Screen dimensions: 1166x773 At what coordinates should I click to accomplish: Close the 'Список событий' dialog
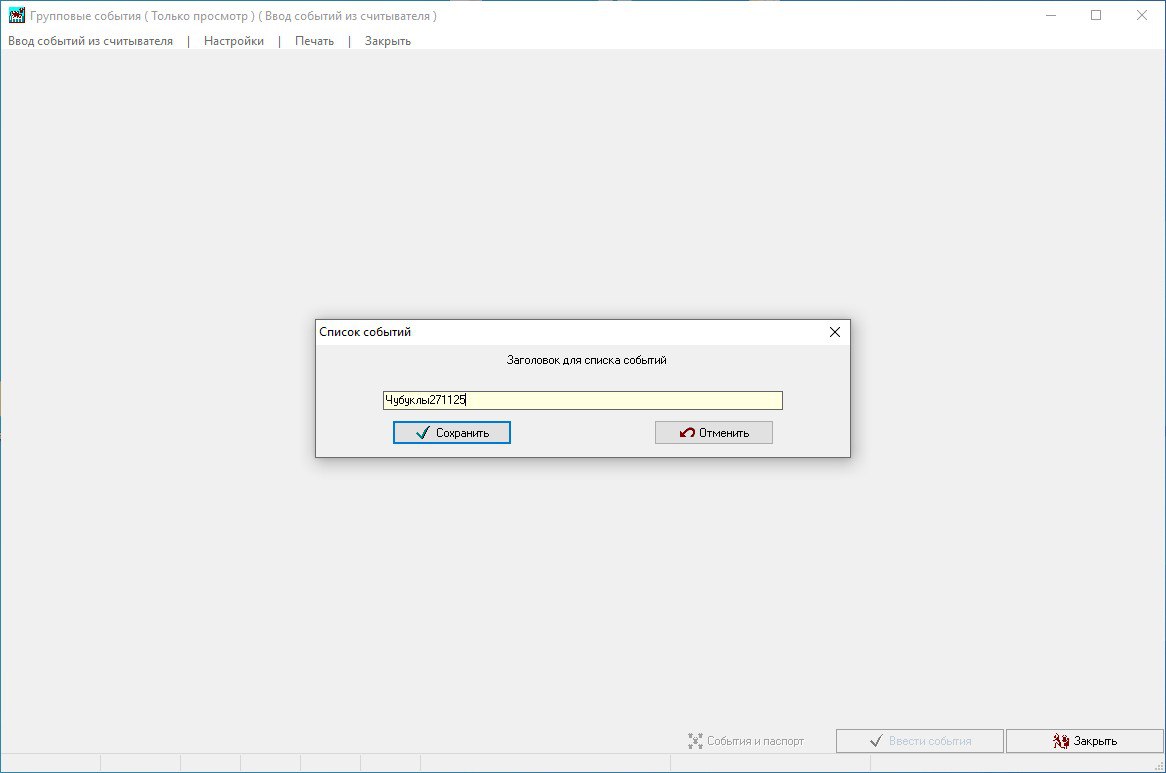pyautogui.click(x=834, y=332)
